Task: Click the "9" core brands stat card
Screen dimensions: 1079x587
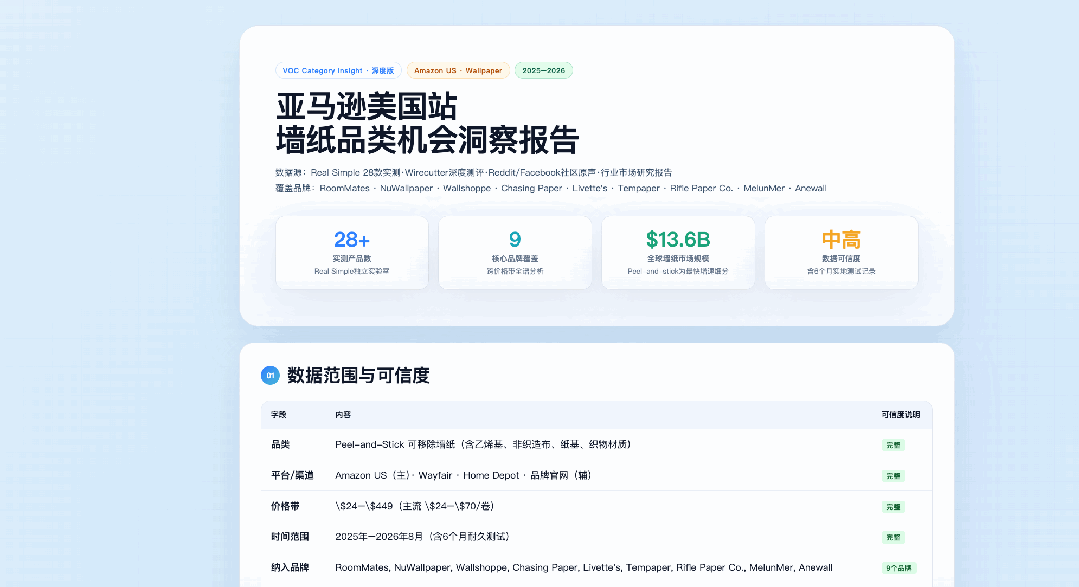Action: pos(515,253)
